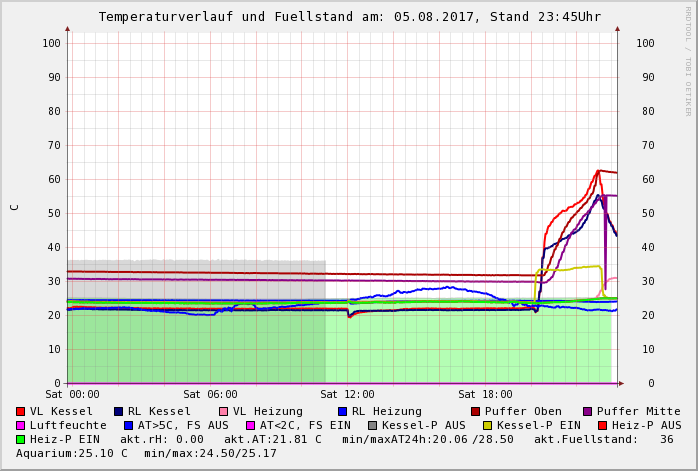Click the Heiz-P AUS legend label
Image resolution: width=698 pixels, height=471 pixels.
click(x=646, y=425)
